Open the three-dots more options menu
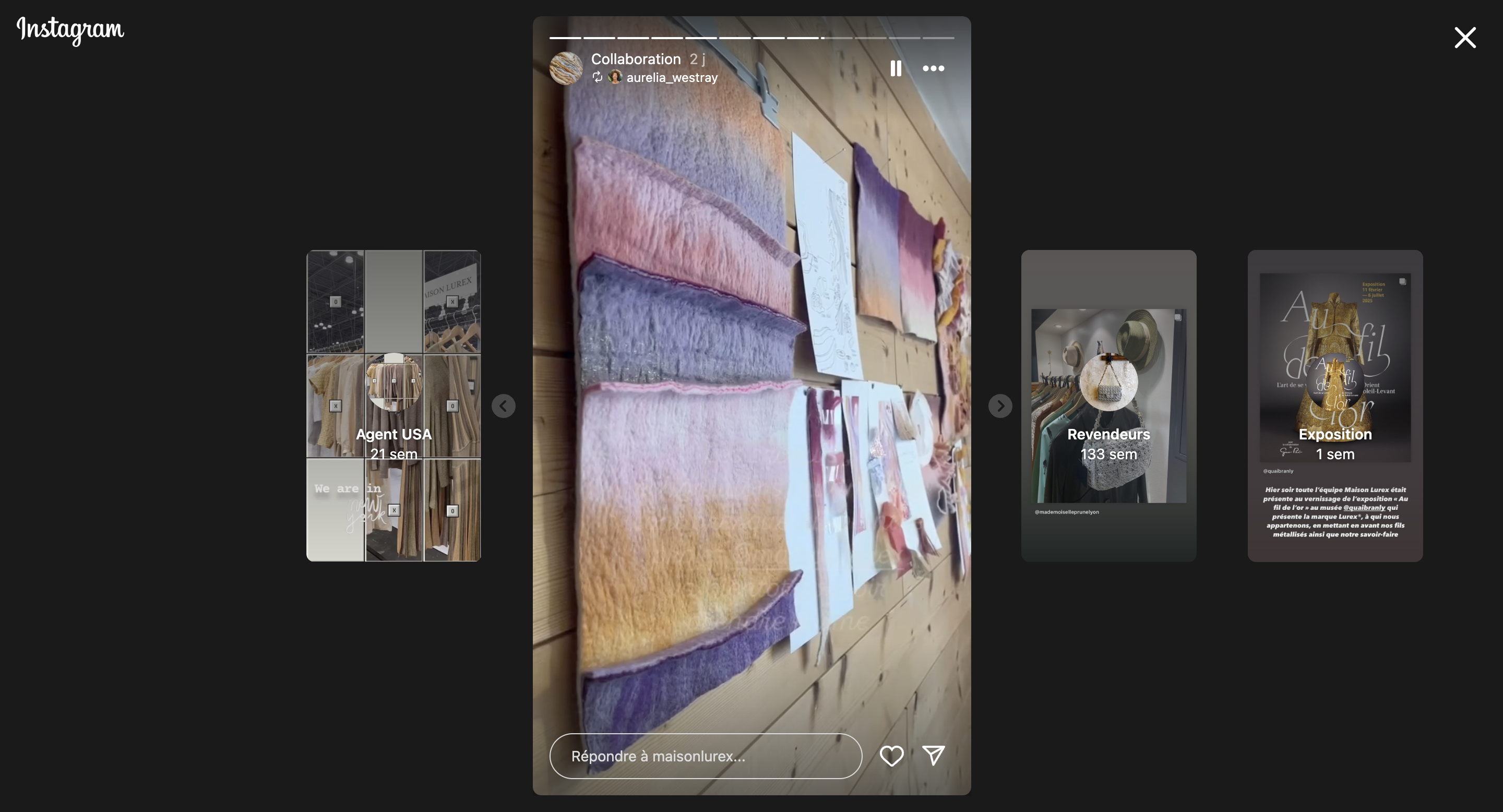The height and width of the screenshot is (812, 1503). (x=933, y=68)
